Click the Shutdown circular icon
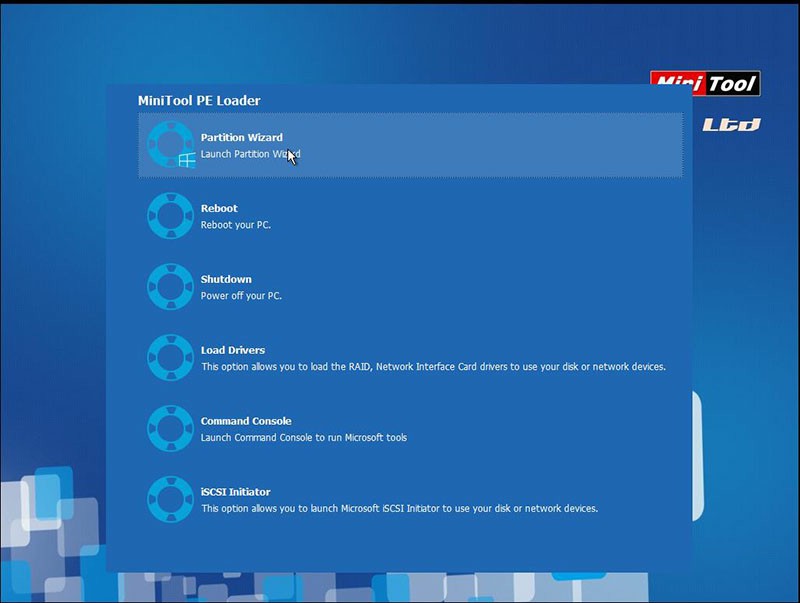The height and width of the screenshot is (603, 800). [170, 287]
